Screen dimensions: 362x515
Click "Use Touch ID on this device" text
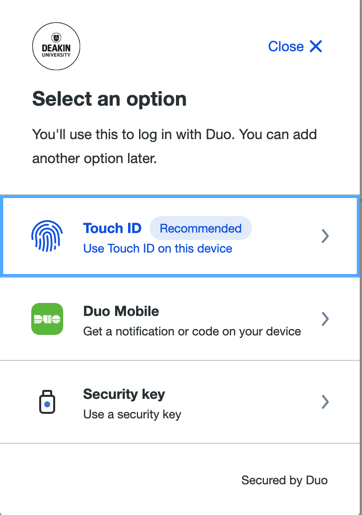point(158,249)
